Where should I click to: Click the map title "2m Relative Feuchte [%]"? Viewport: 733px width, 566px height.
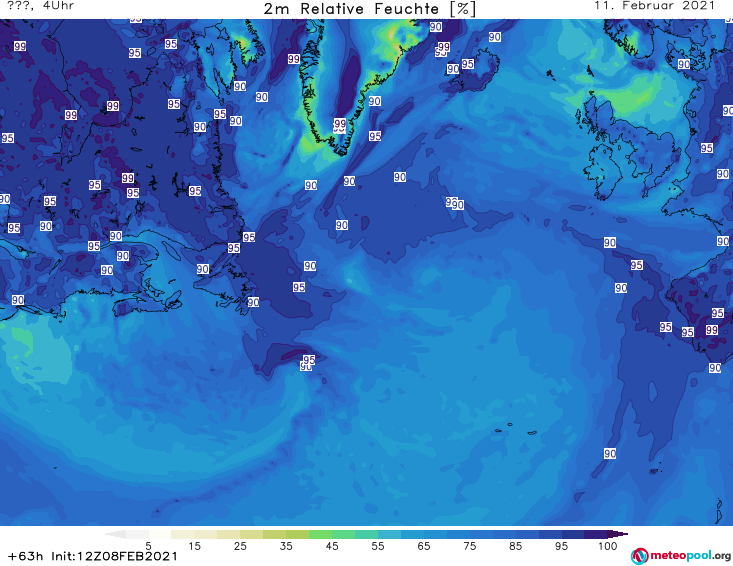(369, 9)
